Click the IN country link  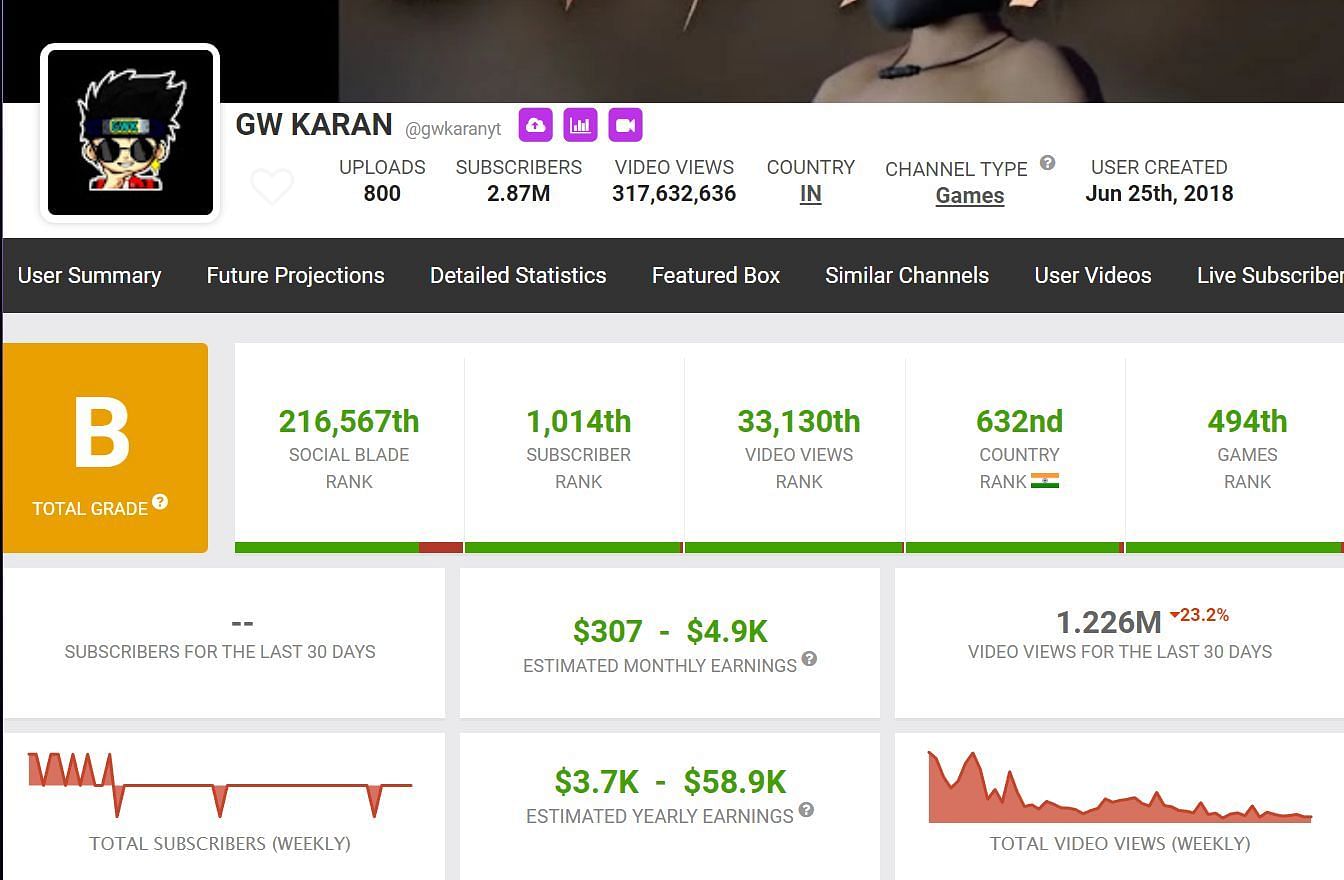[x=811, y=194]
